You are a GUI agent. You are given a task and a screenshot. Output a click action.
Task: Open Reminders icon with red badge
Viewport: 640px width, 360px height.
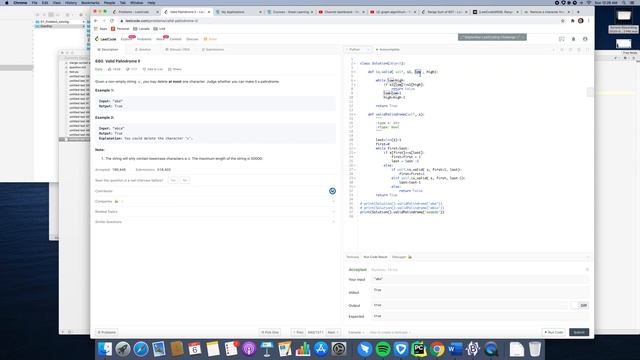(x=231, y=349)
